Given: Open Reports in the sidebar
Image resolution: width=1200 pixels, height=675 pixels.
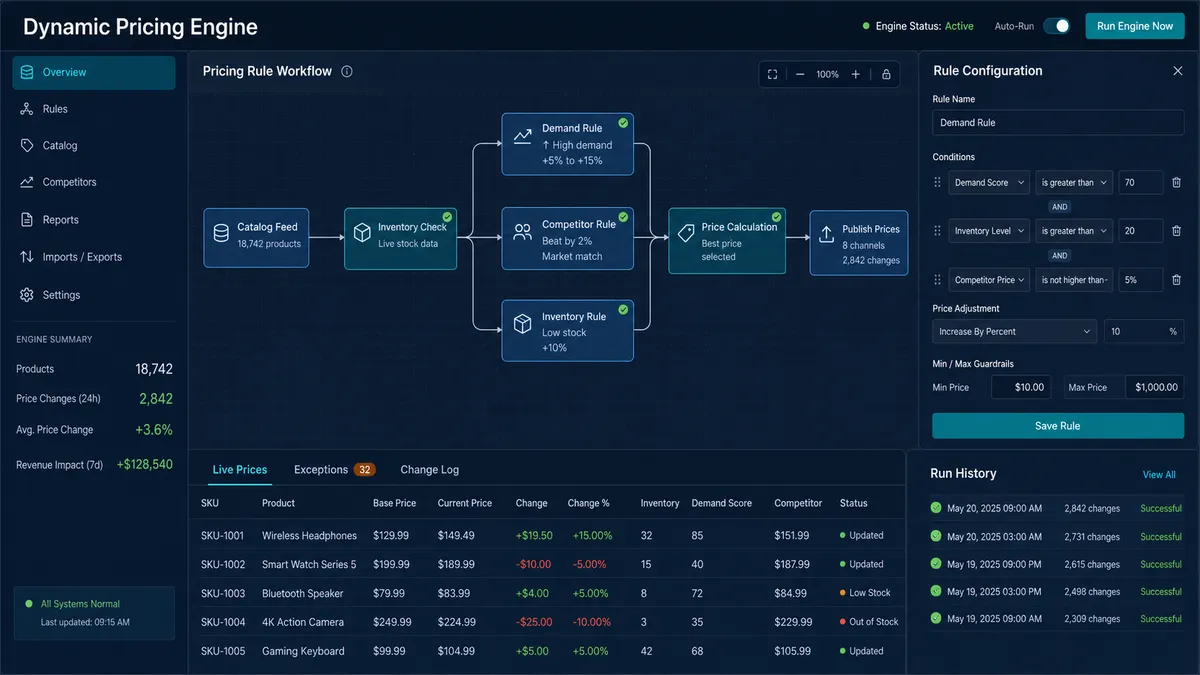Looking at the screenshot, I should point(94,219).
